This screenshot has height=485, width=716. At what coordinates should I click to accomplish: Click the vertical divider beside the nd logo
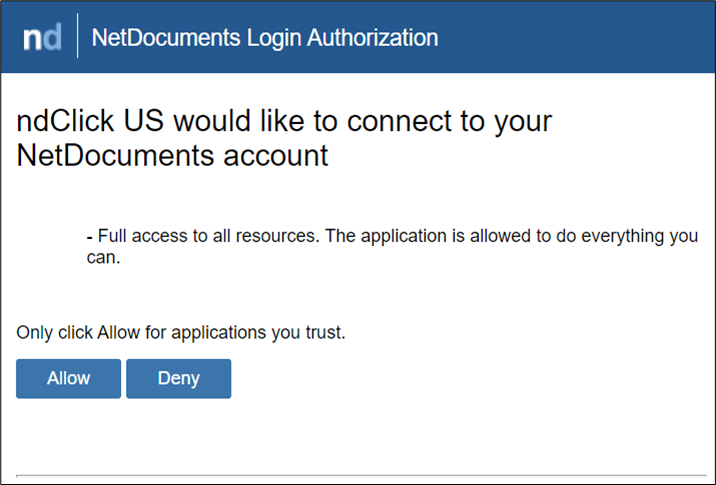tap(77, 38)
